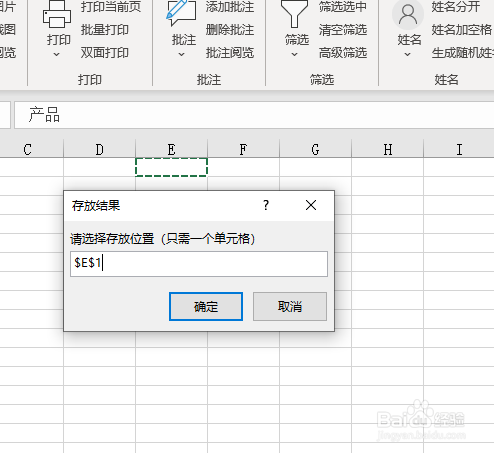
Task: Select column E header
Action: pos(171,149)
